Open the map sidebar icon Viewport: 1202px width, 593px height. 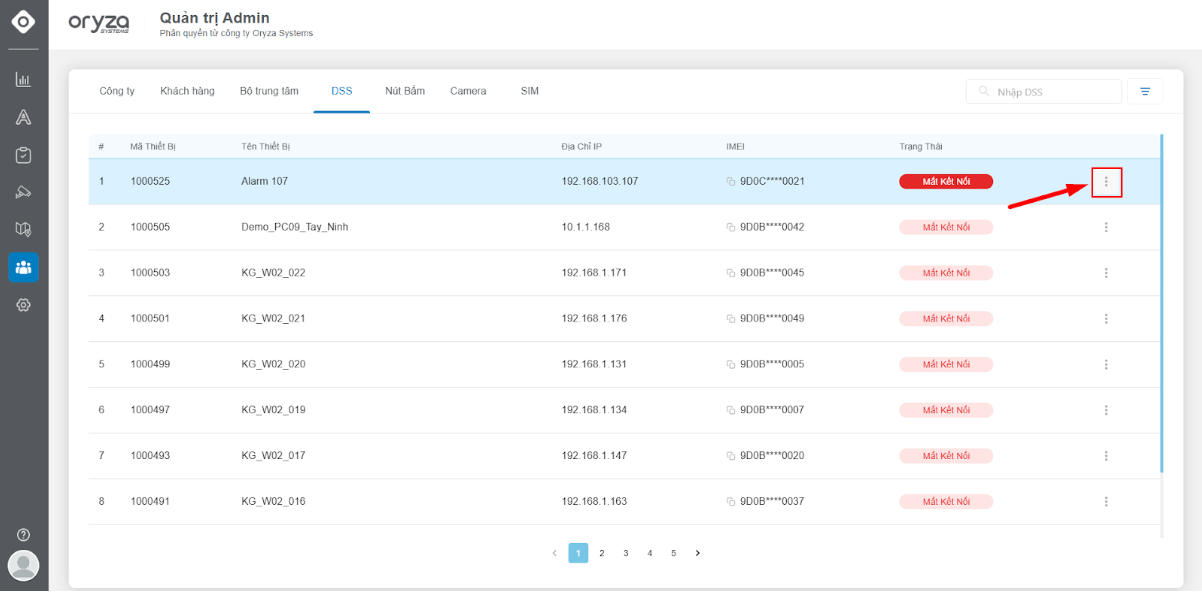pyautogui.click(x=23, y=229)
